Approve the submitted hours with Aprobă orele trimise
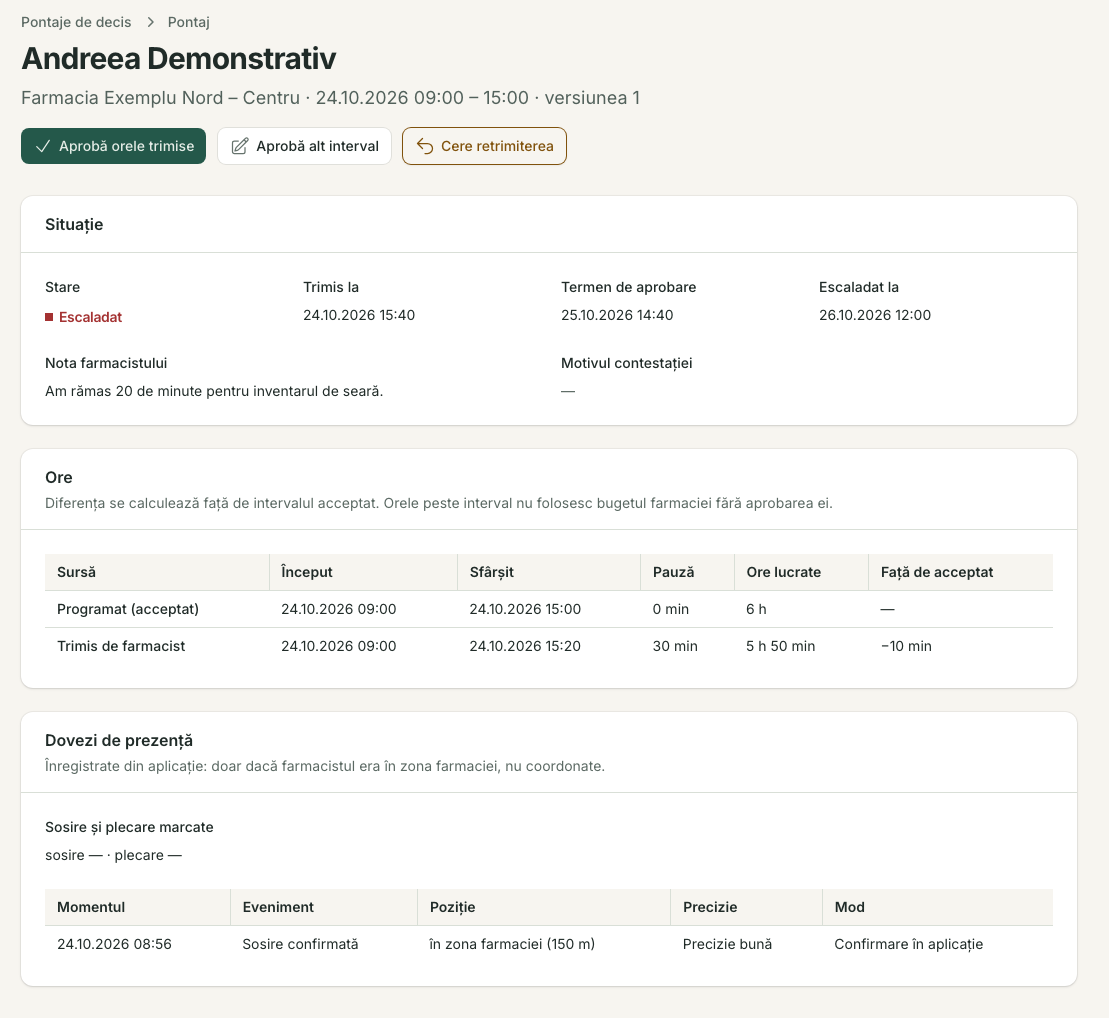Screen dimensions: 1109x1018 click(x=113, y=146)
